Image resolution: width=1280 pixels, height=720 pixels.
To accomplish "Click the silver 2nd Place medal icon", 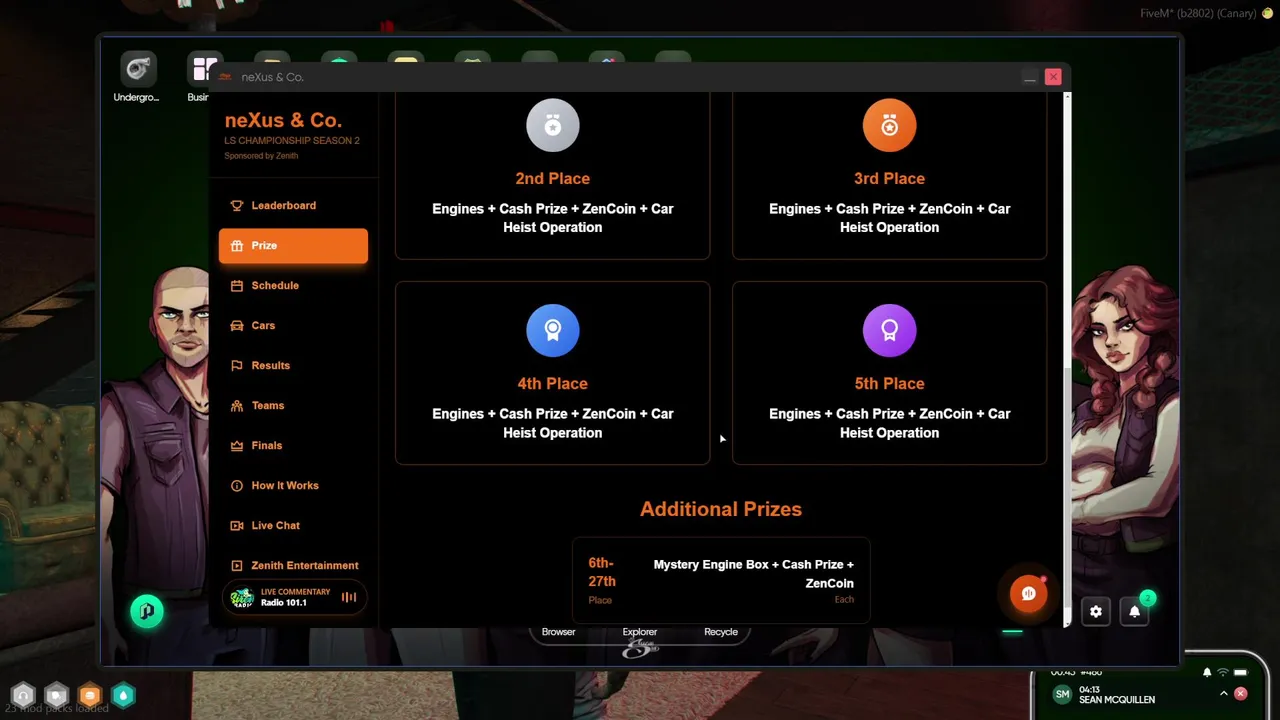I will [x=553, y=125].
